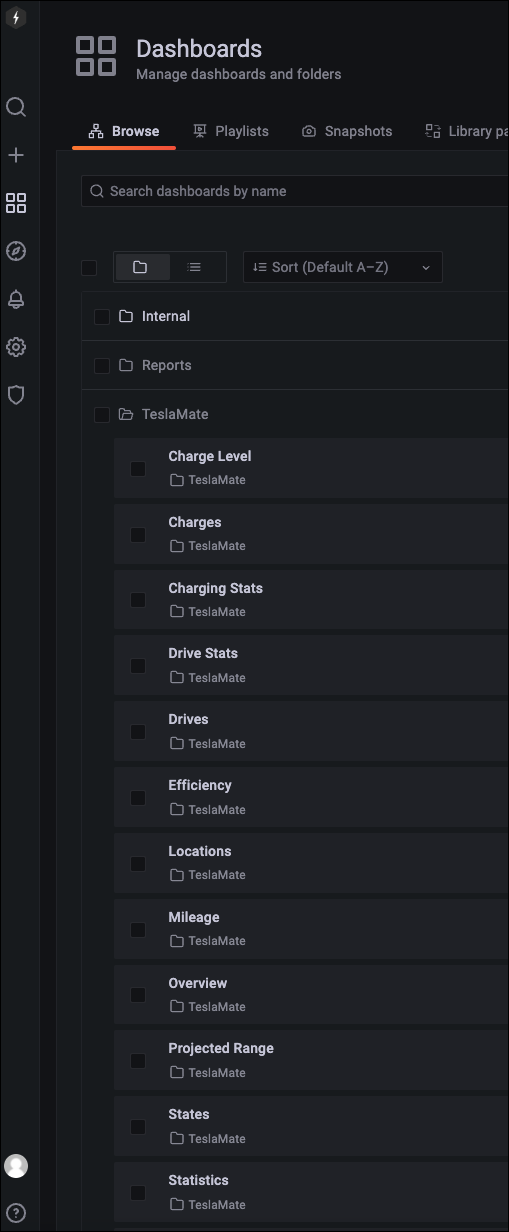Check the Charge Level dashboard checkbox

pos(138,468)
